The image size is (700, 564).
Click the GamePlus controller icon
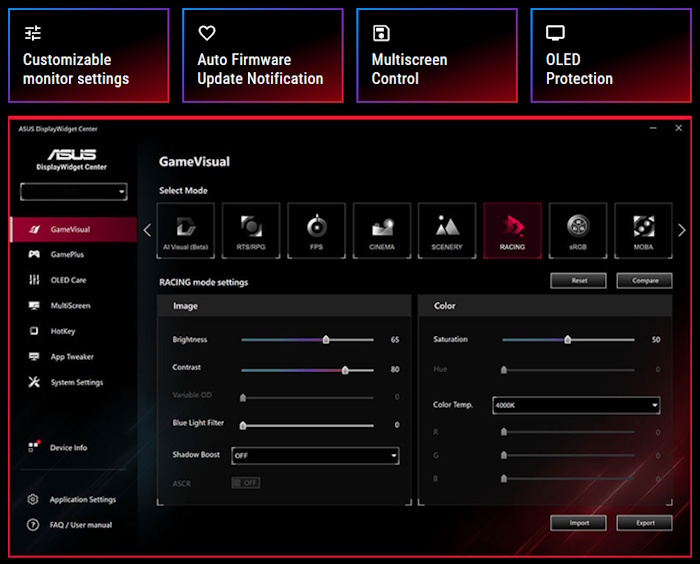(x=34, y=254)
